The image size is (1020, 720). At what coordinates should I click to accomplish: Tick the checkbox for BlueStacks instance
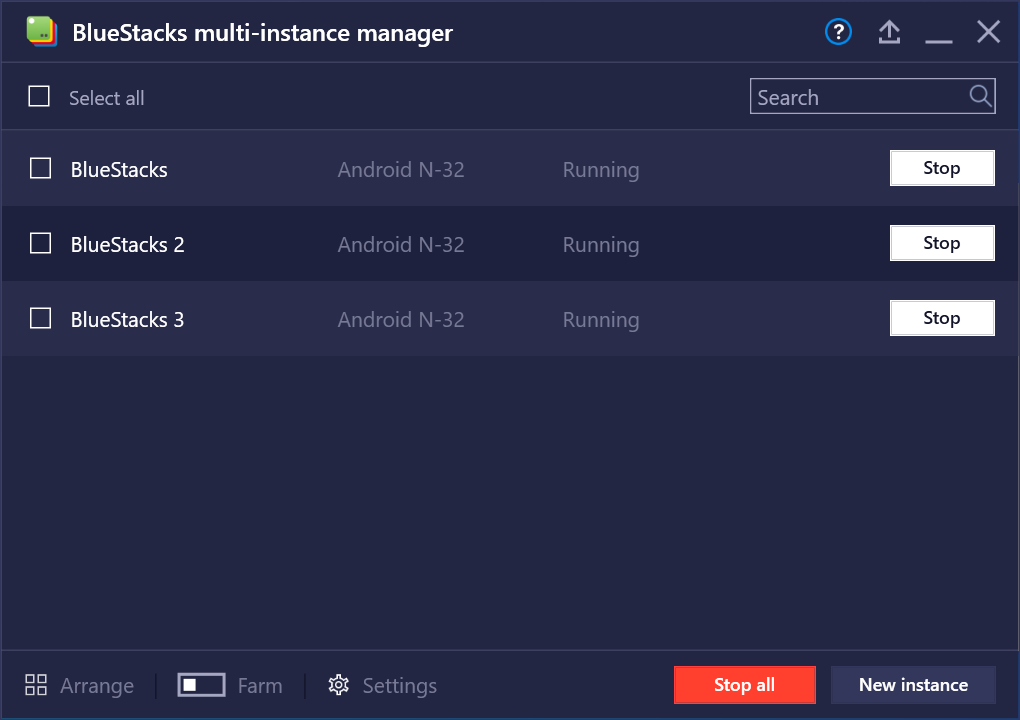pos(40,168)
